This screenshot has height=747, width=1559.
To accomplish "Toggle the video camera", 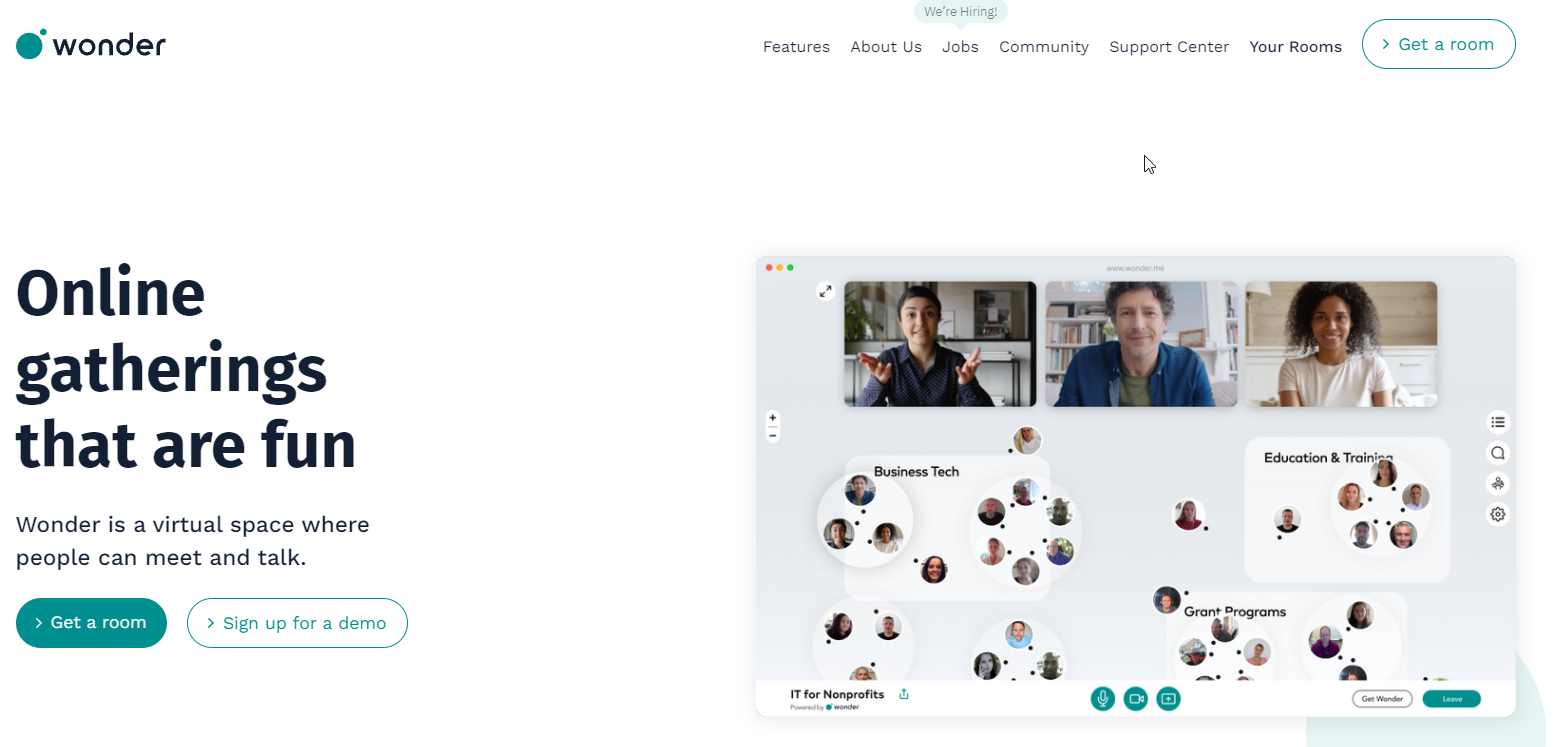I will point(1135,699).
